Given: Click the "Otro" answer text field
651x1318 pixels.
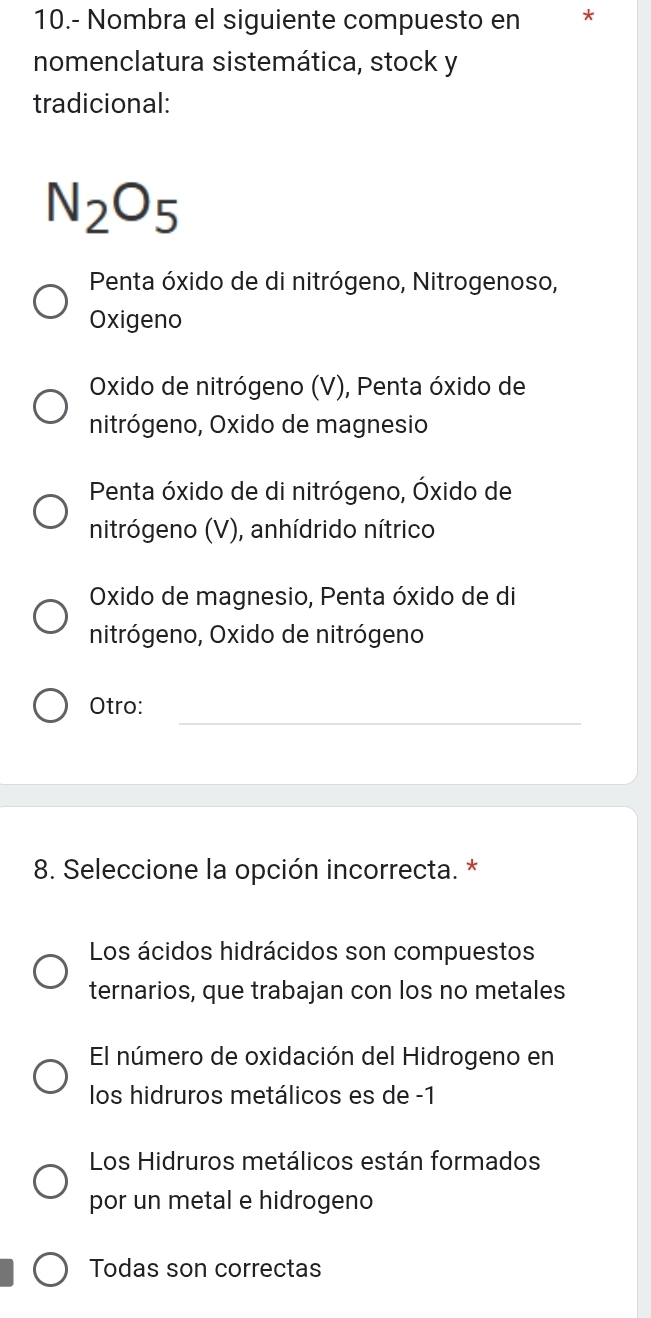Looking at the screenshot, I should click(379, 706).
